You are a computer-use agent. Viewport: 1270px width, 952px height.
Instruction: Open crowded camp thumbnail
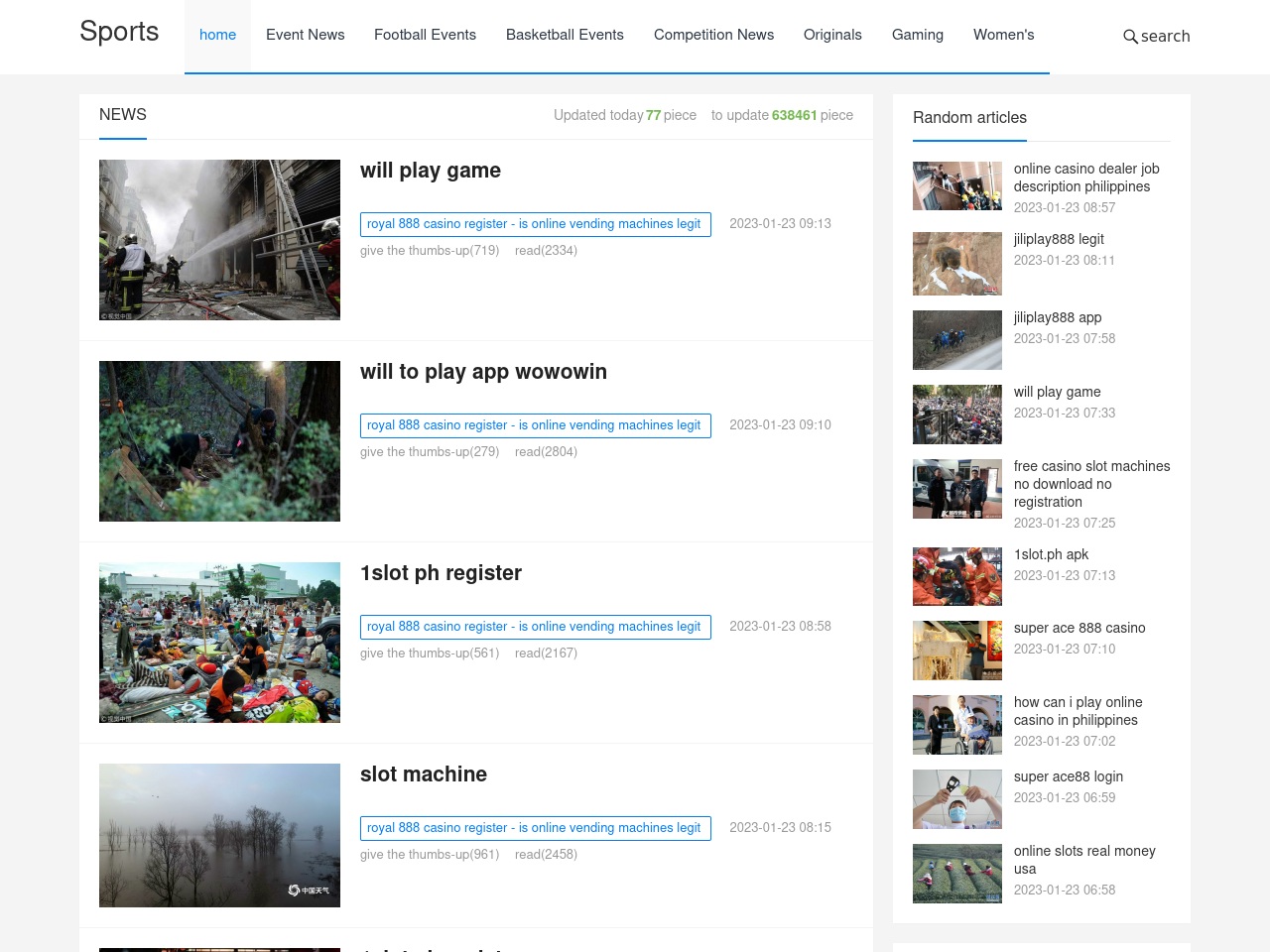[219, 643]
